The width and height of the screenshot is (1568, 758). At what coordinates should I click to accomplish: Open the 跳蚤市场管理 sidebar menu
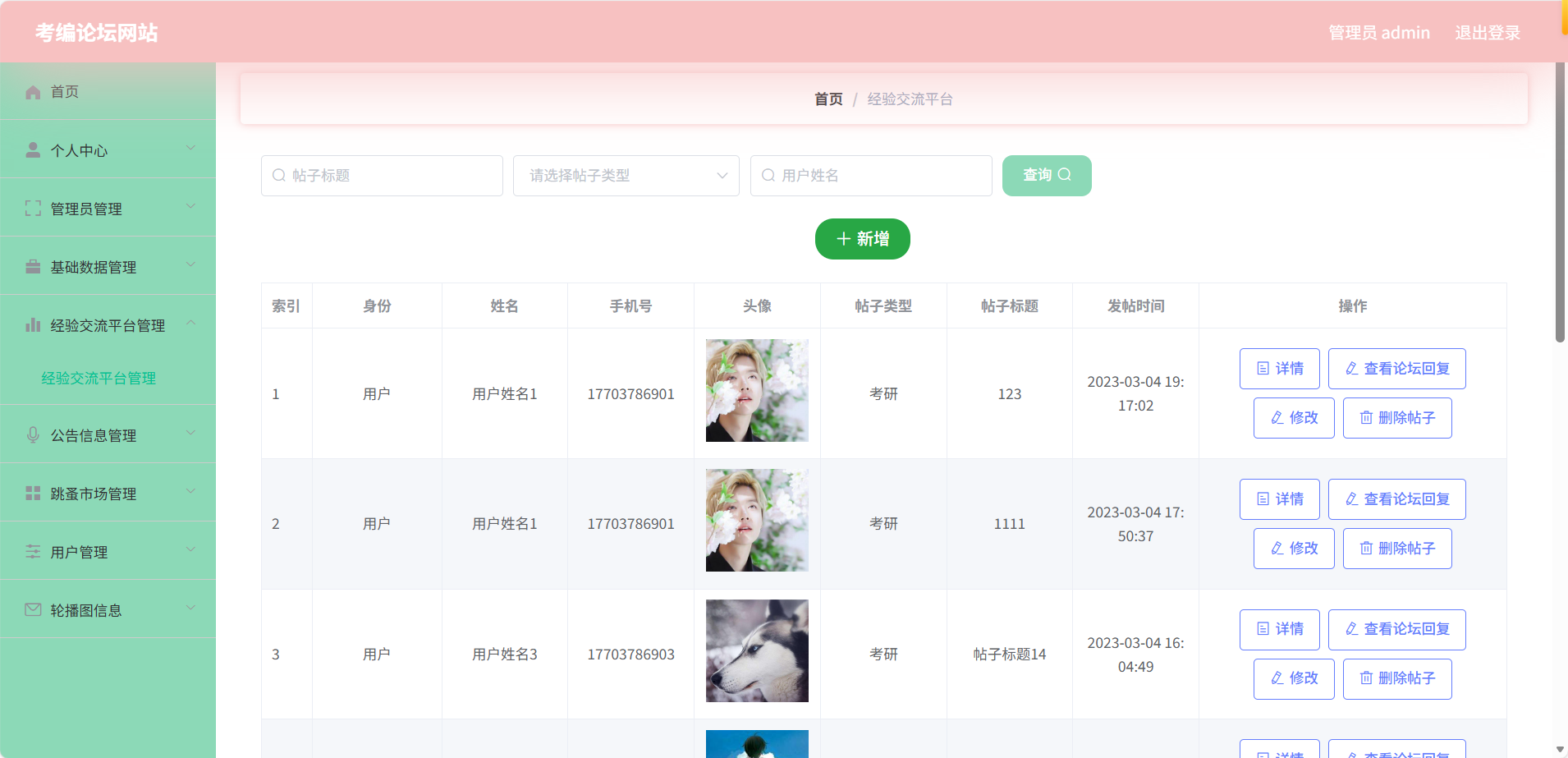pyautogui.click(x=108, y=493)
